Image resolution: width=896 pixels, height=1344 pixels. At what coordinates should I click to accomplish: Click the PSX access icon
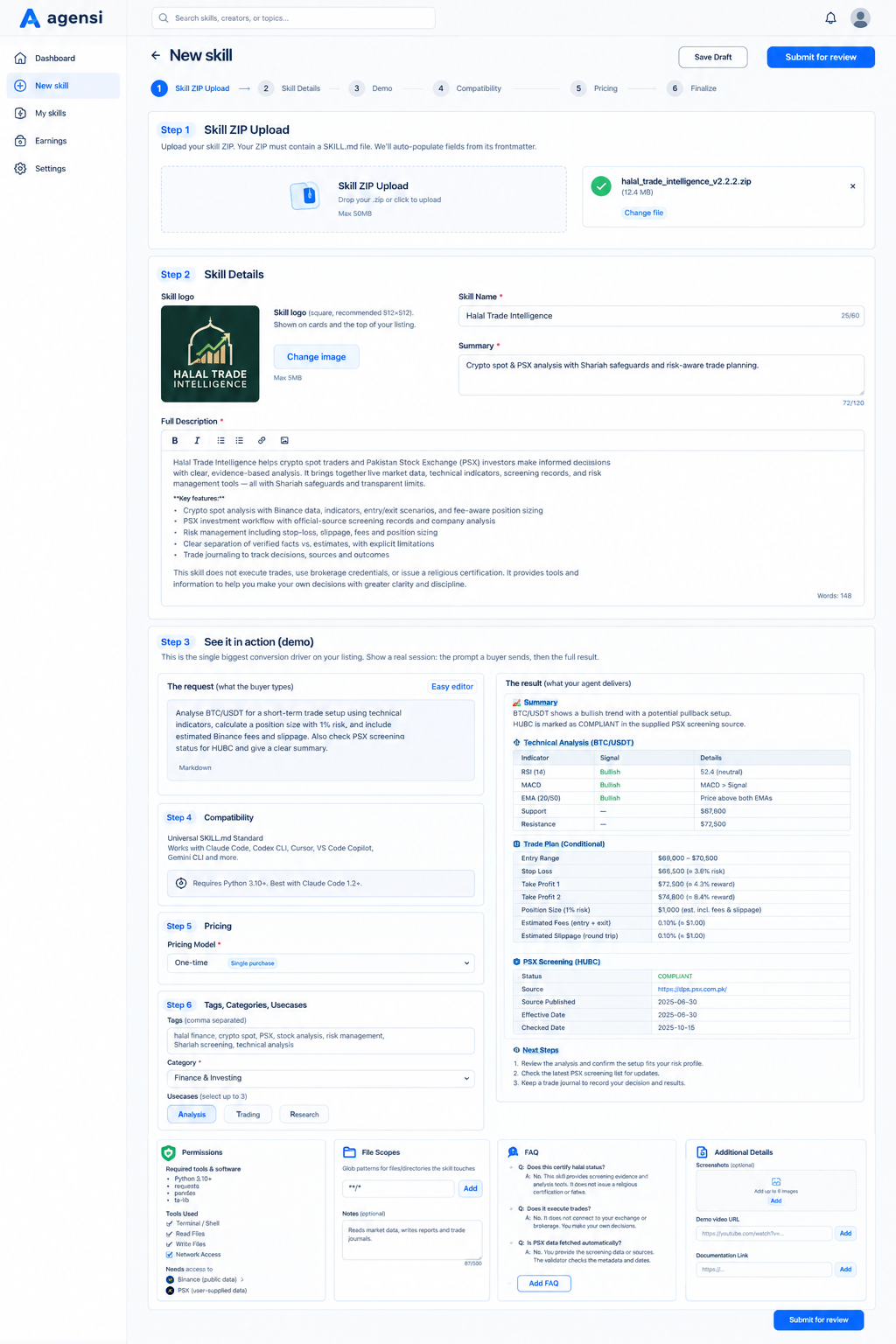(x=170, y=1291)
